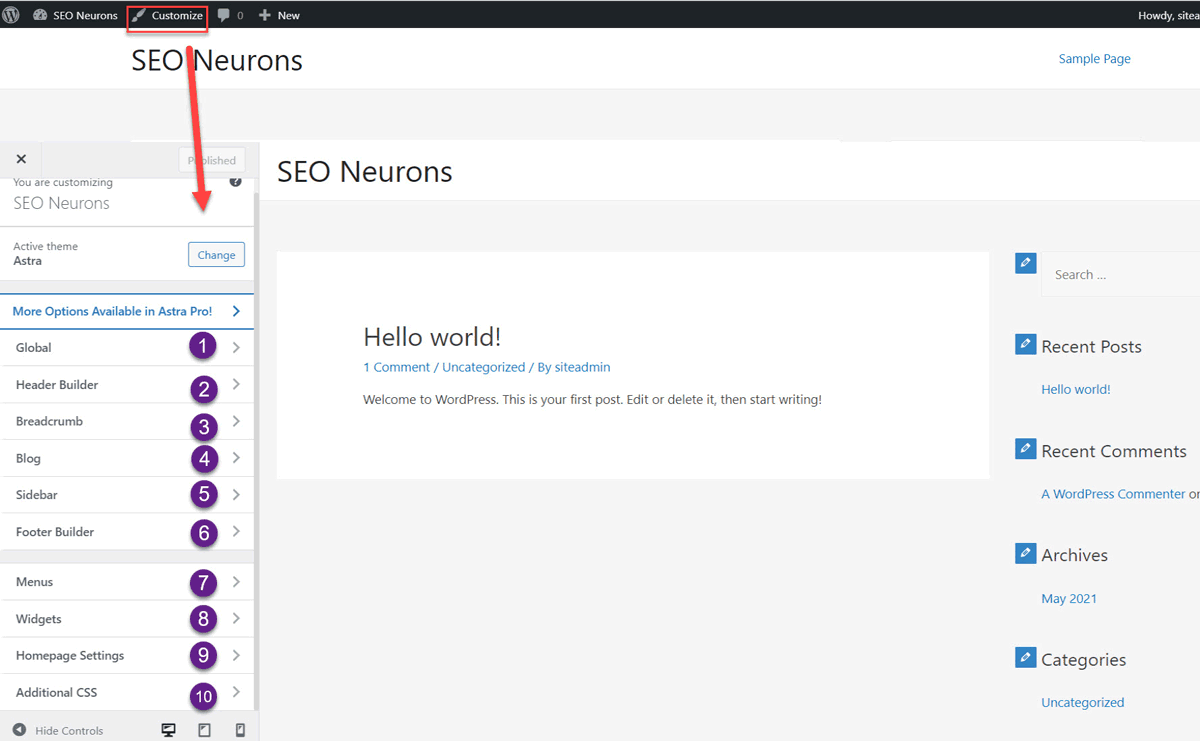Click Customize in the admin bar
Screen dimensions: 1200x741
coord(168,16)
